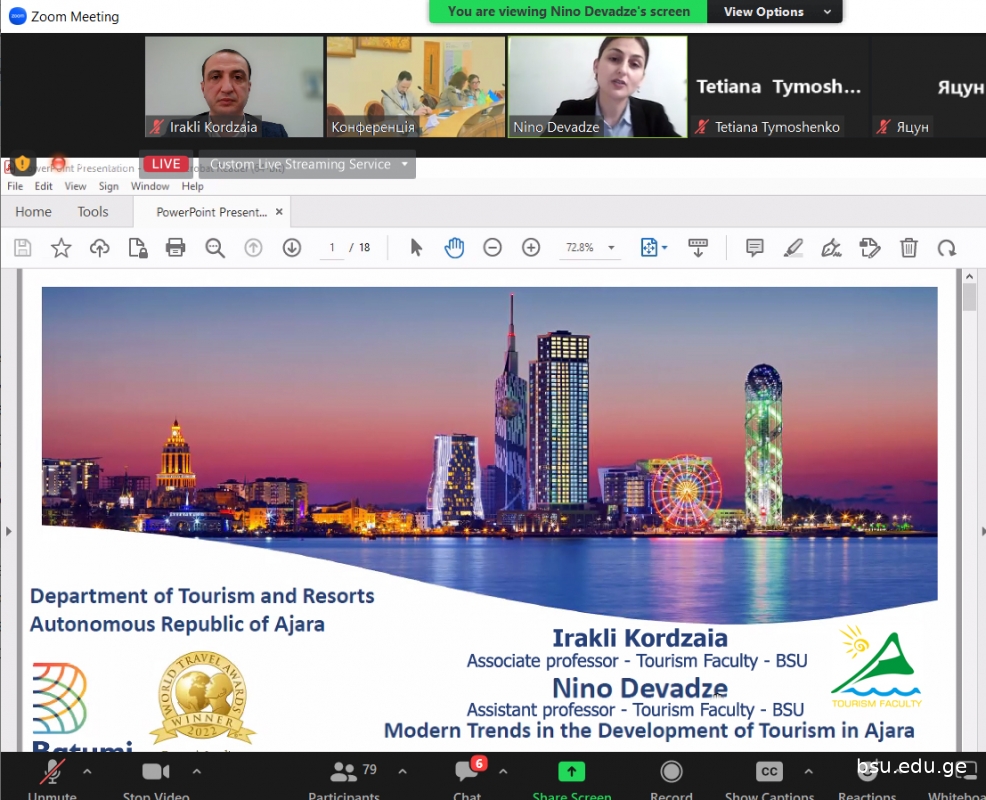The width and height of the screenshot is (986, 800).
Task: Open the Window menu
Action: click(150, 186)
